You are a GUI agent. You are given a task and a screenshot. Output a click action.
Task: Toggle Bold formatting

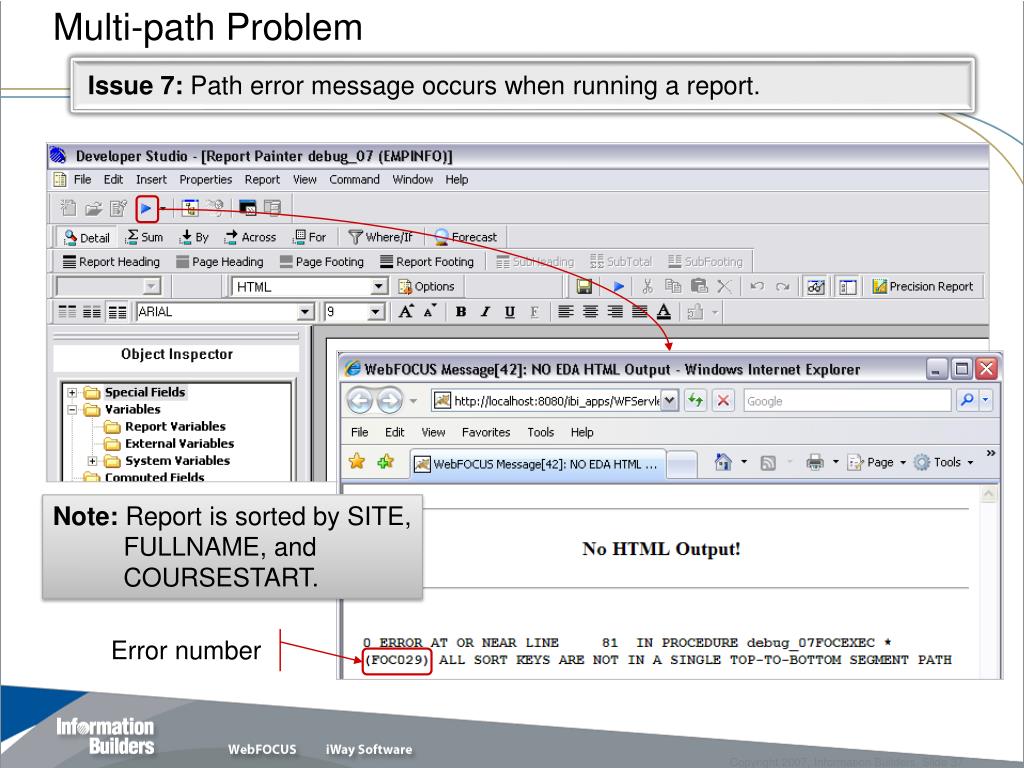(x=461, y=312)
